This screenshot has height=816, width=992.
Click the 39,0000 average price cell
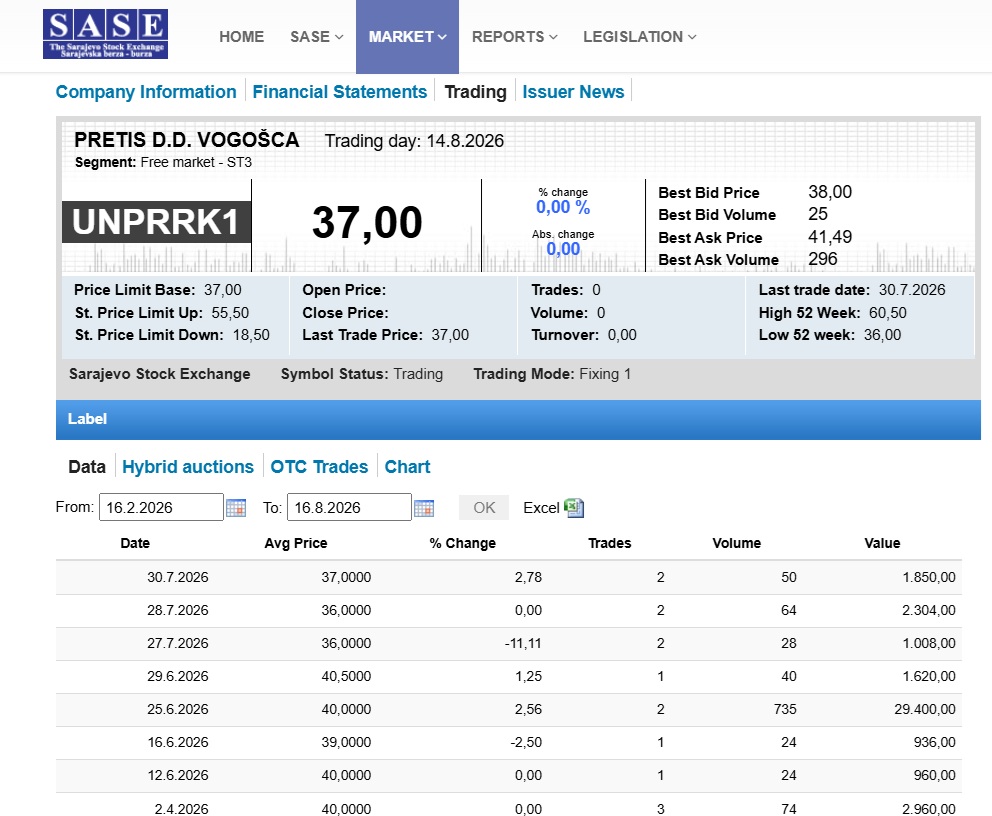[346, 742]
